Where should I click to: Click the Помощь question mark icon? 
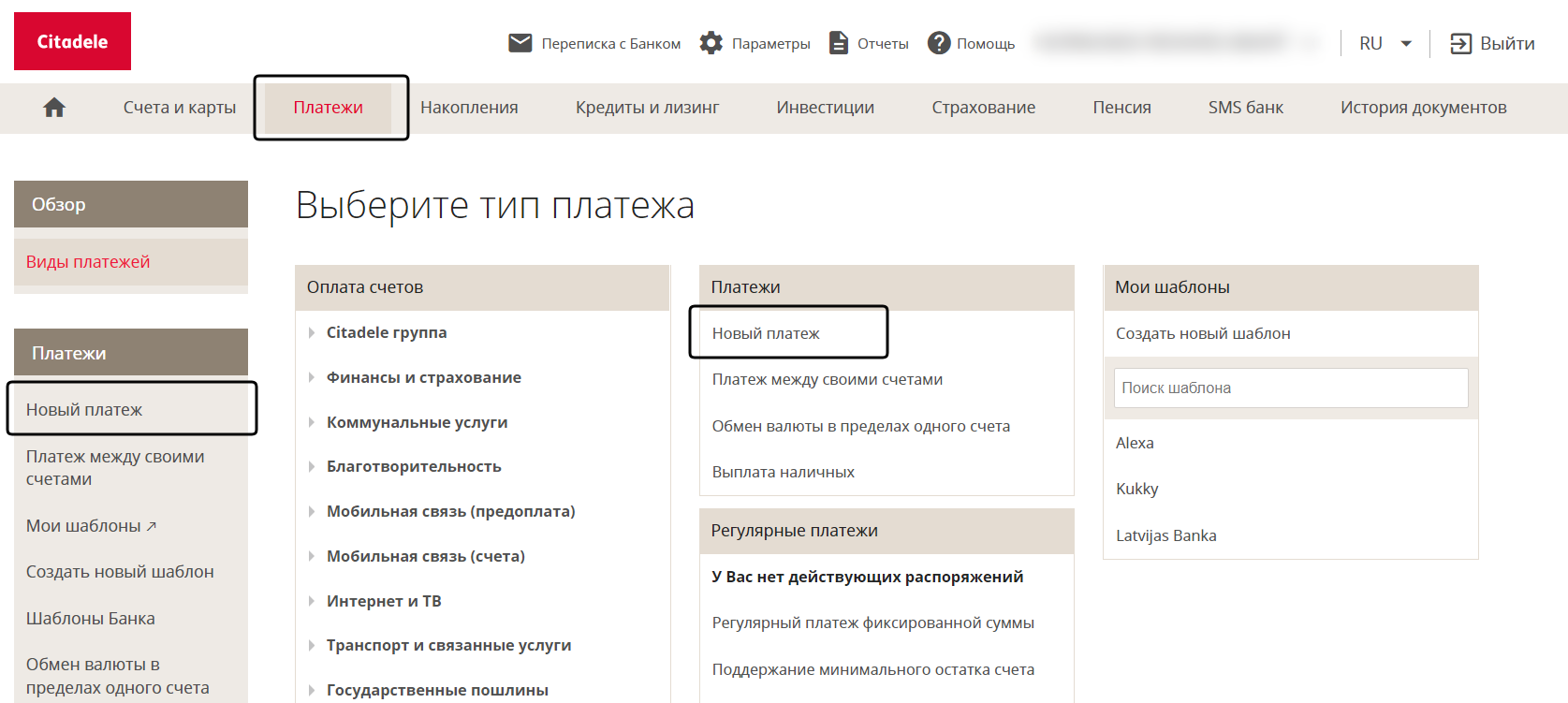(939, 43)
